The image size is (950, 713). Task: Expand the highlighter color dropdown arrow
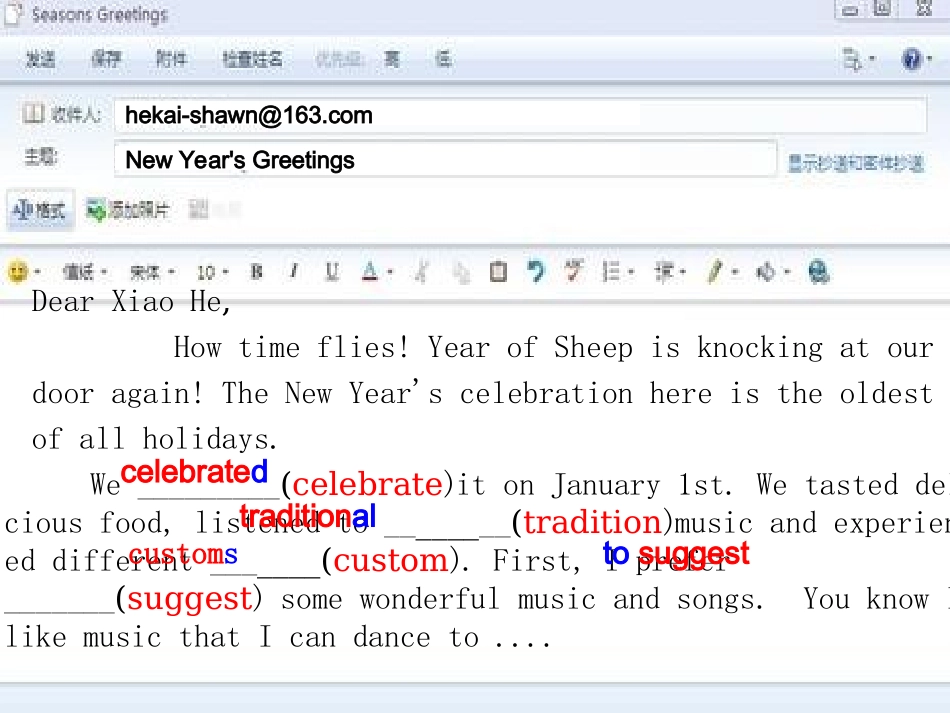tap(735, 272)
